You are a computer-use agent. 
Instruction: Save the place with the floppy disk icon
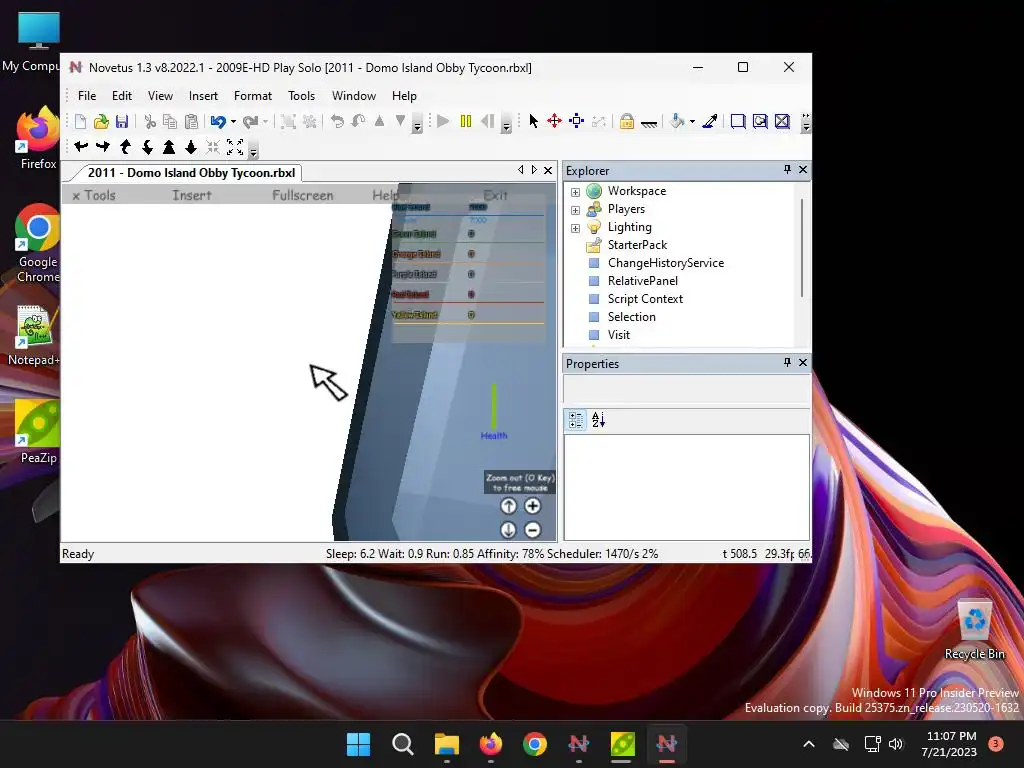pyautogui.click(x=122, y=121)
